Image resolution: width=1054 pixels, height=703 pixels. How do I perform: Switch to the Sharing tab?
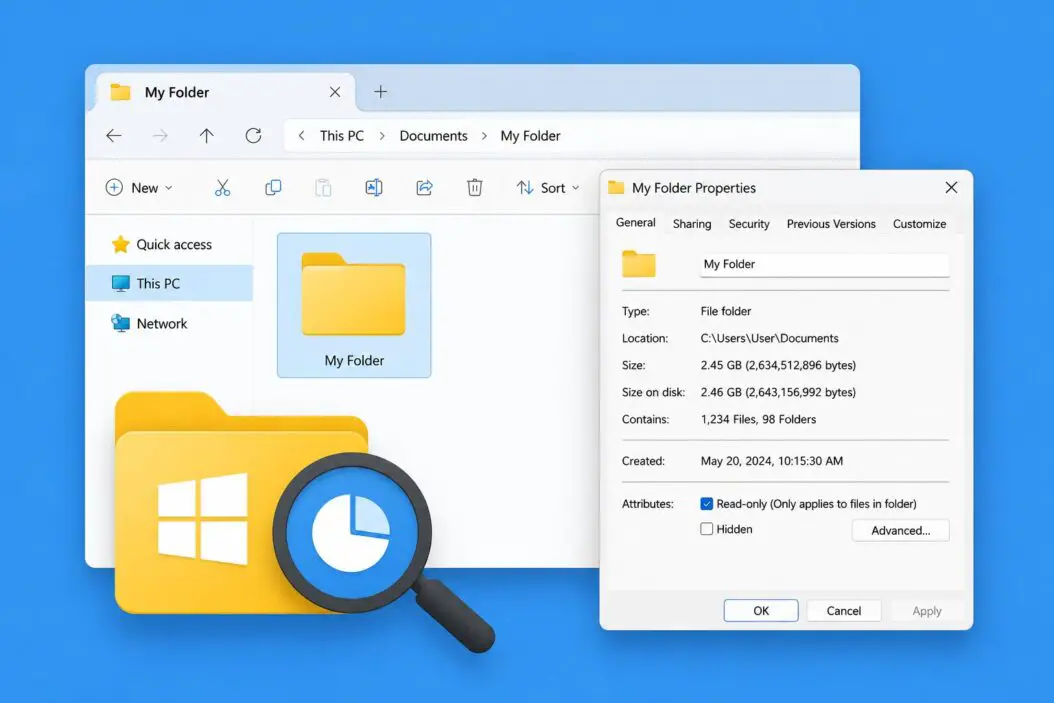tap(692, 224)
